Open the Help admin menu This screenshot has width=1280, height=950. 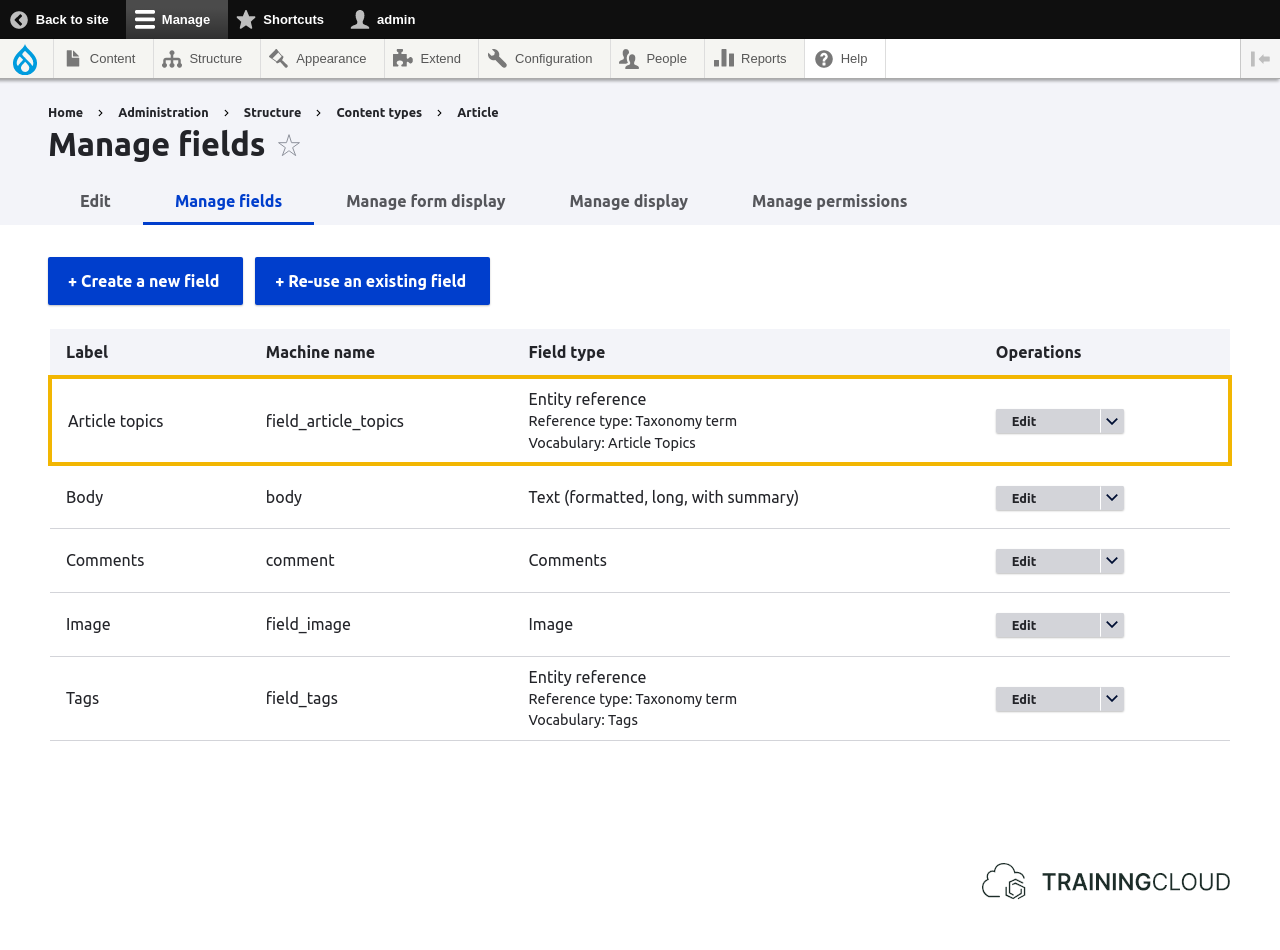point(844,59)
